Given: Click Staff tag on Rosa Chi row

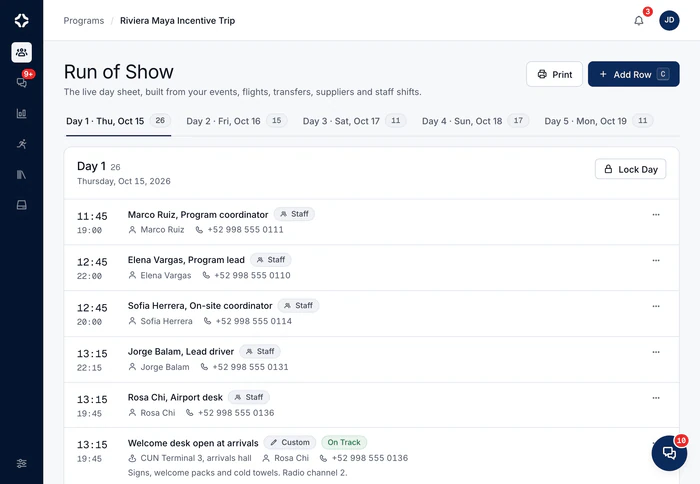Looking at the screenshot, I should 249,397.
